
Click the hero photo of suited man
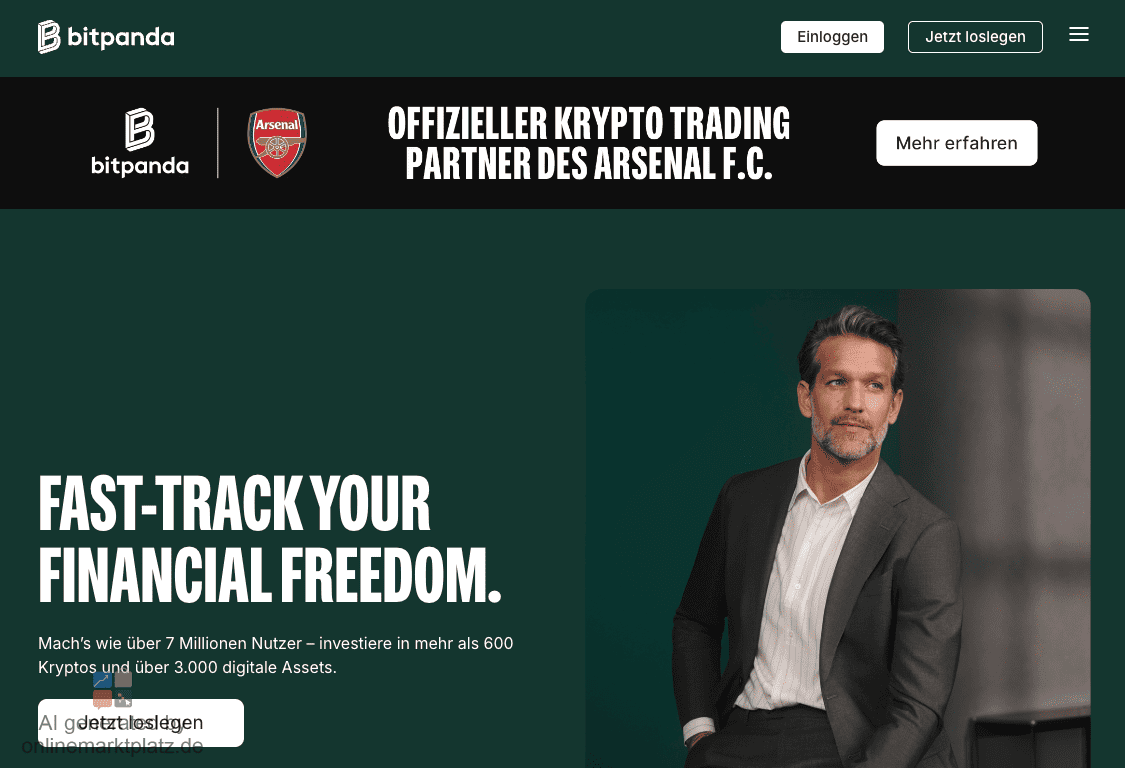(x=837, y=528)
